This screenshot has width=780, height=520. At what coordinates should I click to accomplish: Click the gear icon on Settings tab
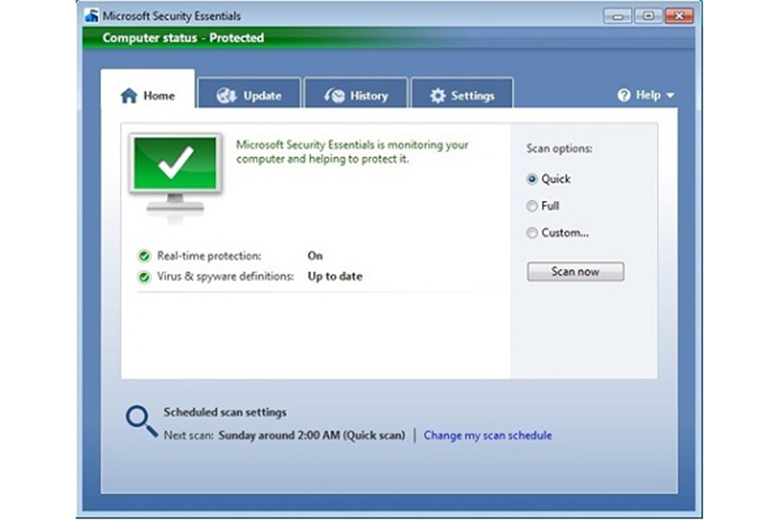[x=438, y=96]
